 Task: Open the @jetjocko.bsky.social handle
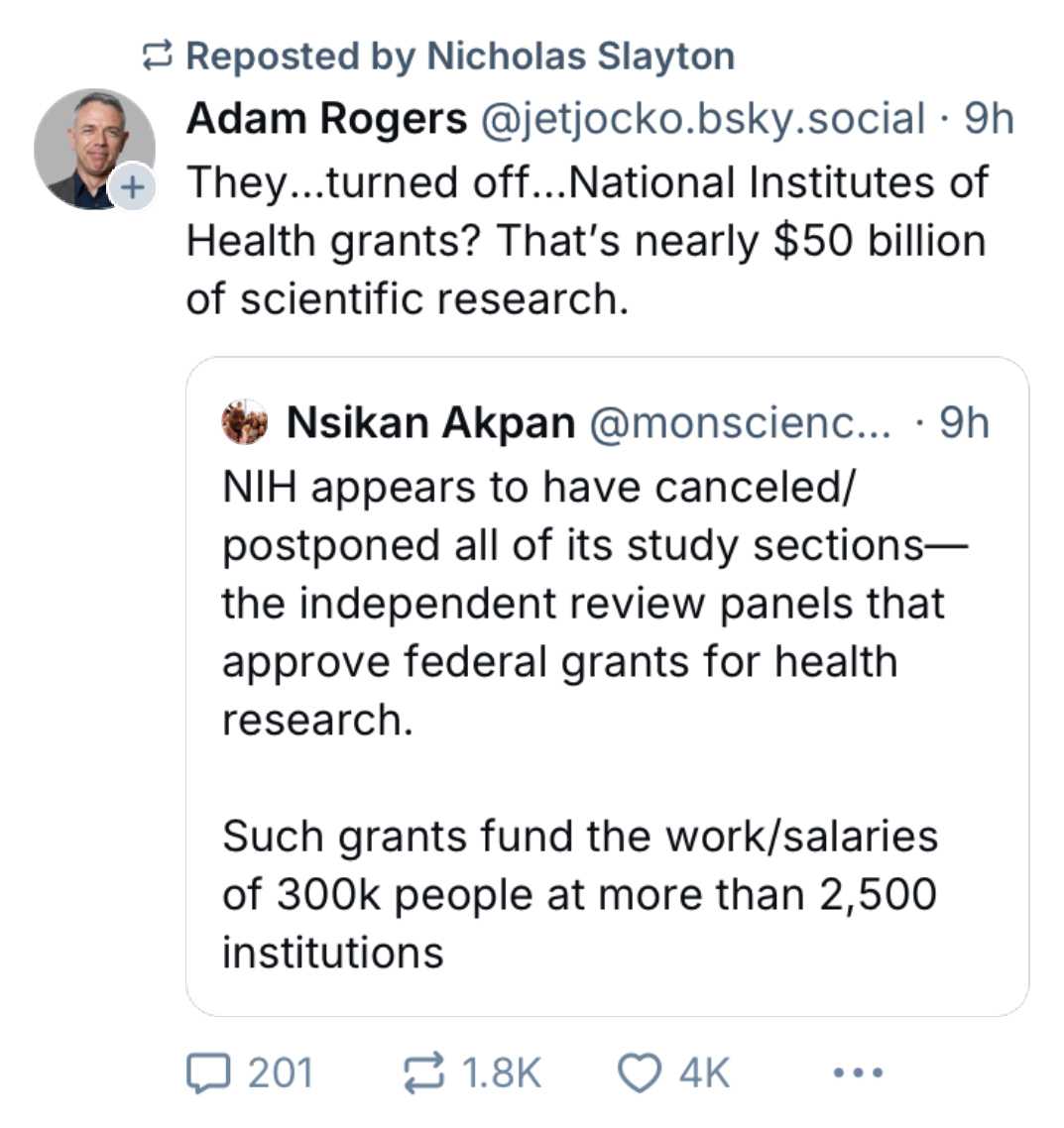click(703, 119)
